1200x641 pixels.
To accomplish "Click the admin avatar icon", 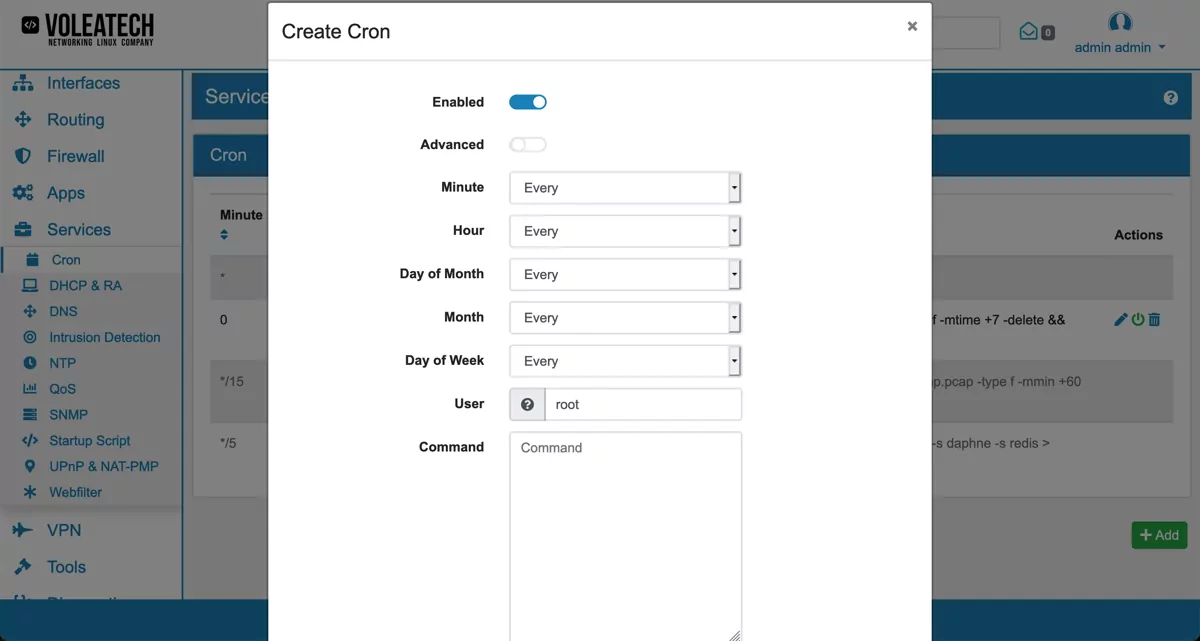I will click(1120, 22).
